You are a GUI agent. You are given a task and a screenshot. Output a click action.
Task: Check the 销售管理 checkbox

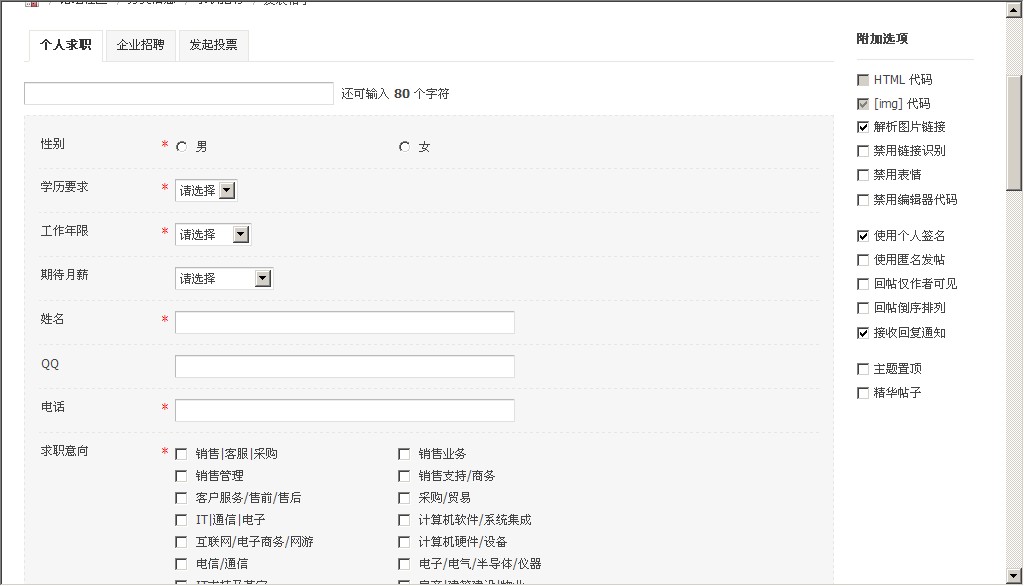pyautogui.click(x=181, y=476)
